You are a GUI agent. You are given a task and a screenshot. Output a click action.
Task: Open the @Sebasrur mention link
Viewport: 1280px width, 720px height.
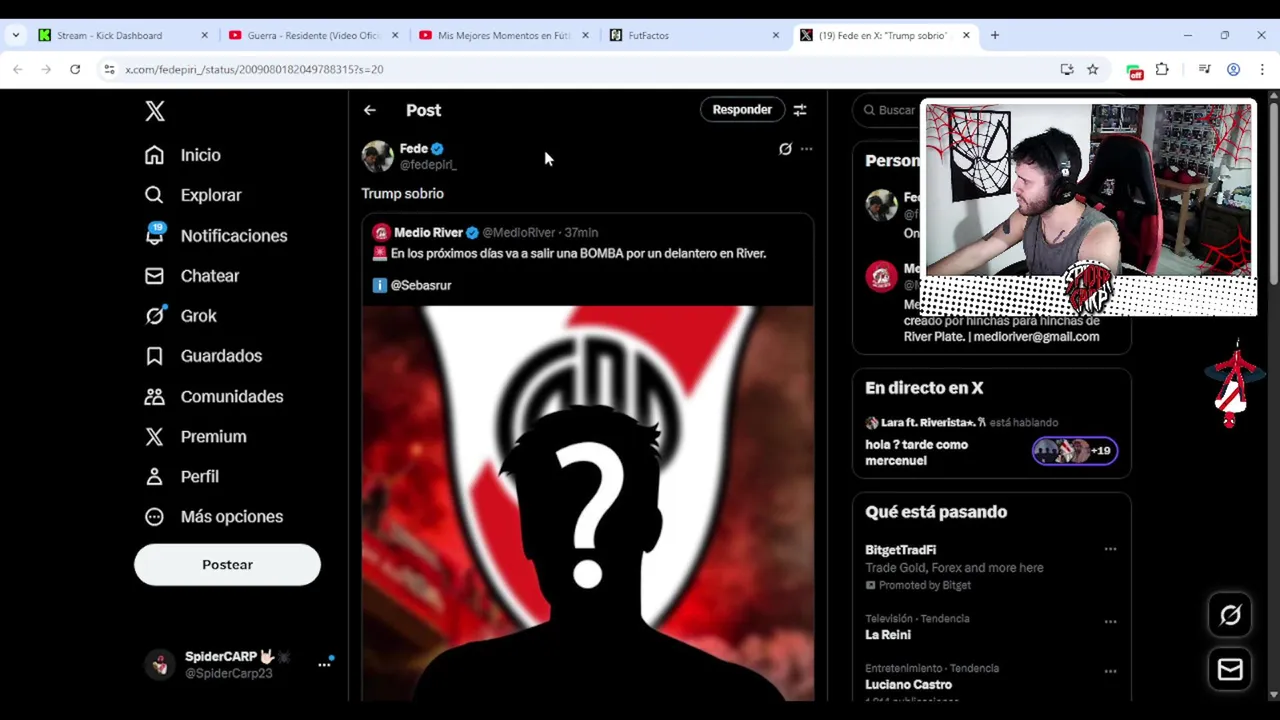pos(421,285)
